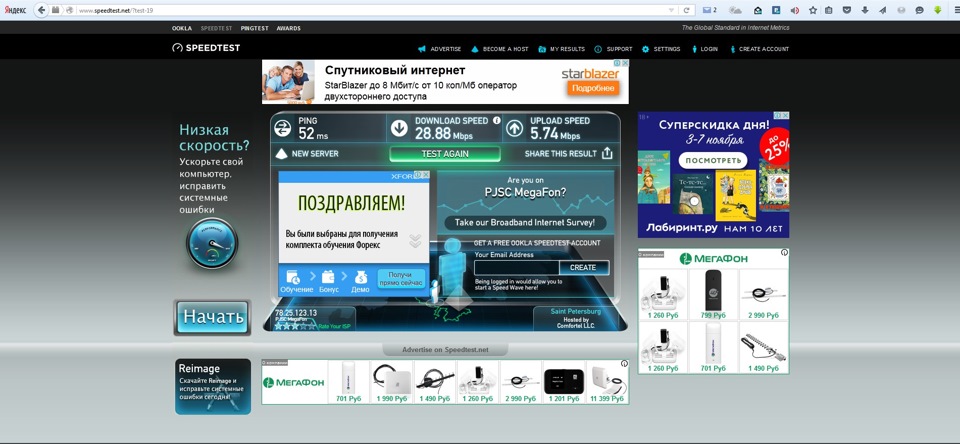Click the Yandex logo in the browser
960x444 pixels.
(x=15, y=10)
